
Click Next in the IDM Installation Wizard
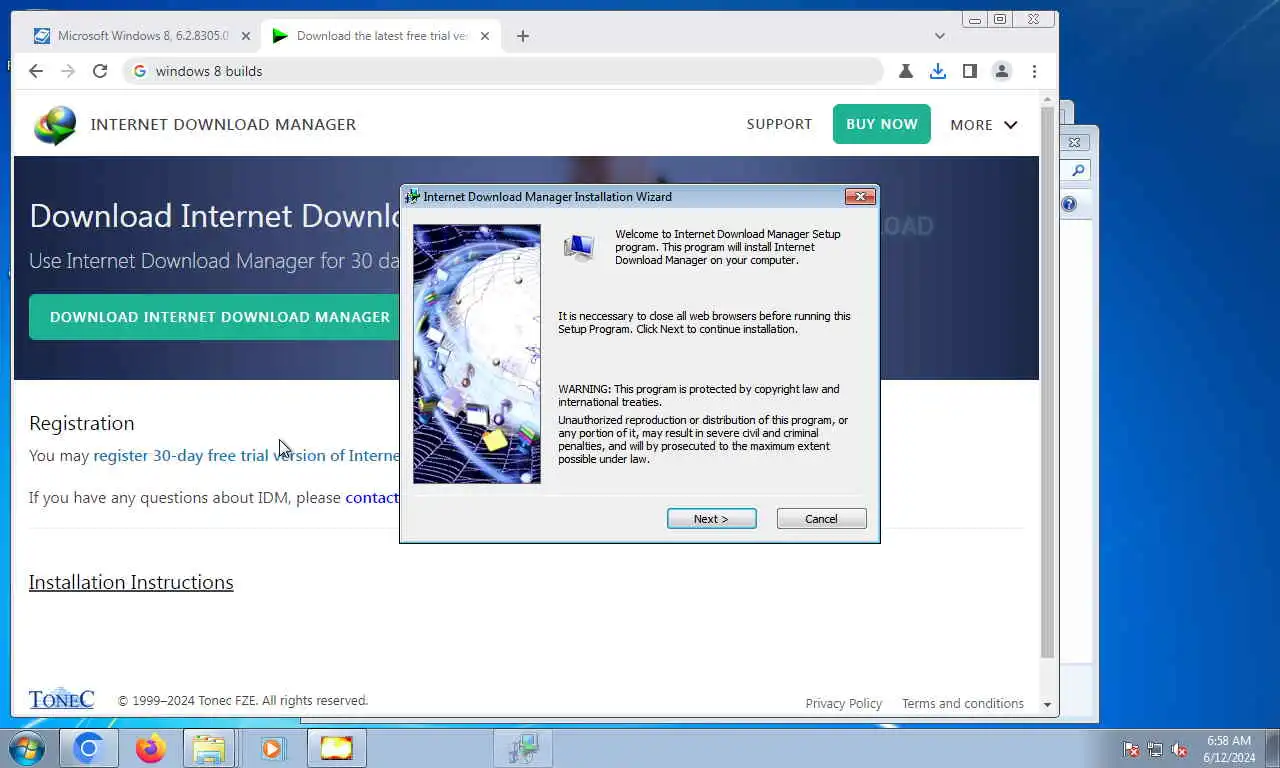coord(711,519)
